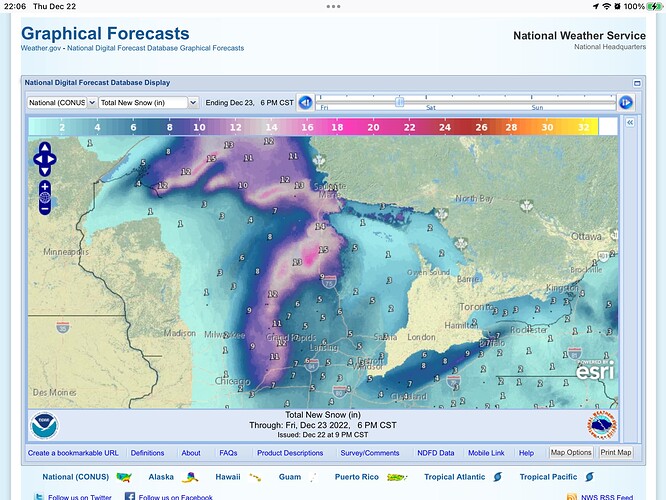Pan the map upward with arrow control
Image resolution: width=666 pixels, height=500 pixels.
45,147
